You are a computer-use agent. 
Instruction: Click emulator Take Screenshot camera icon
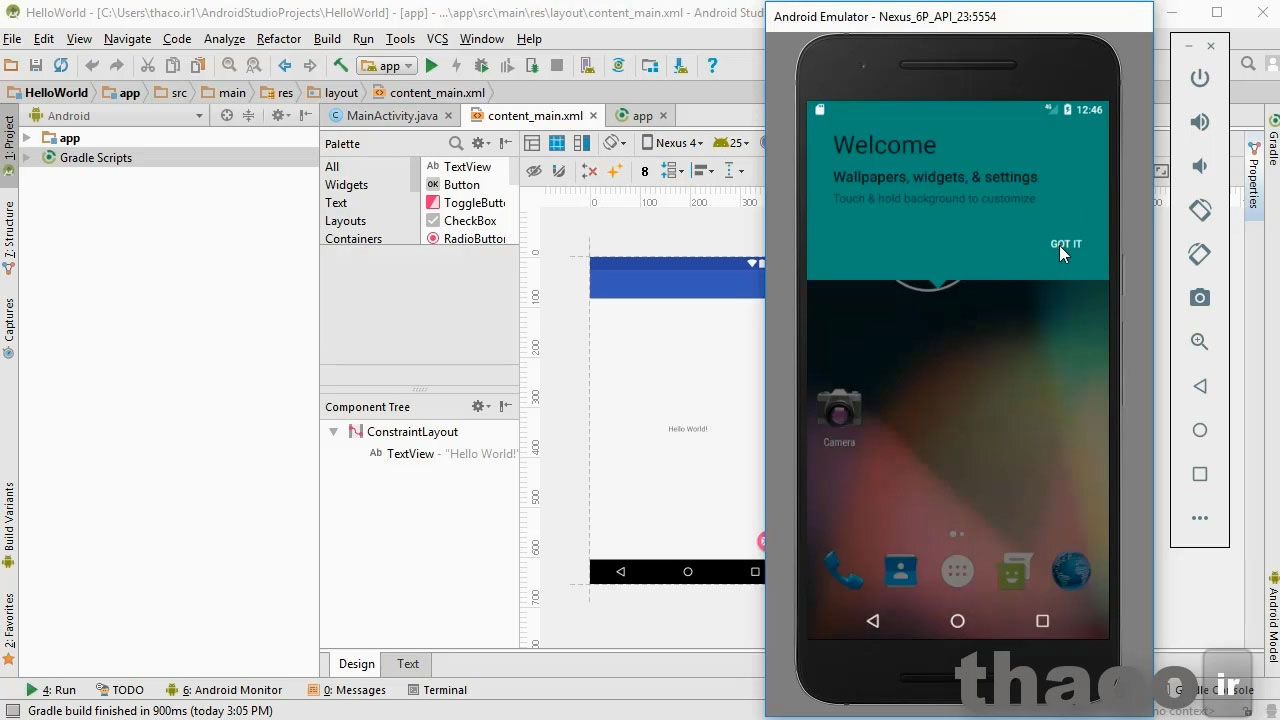coord(1200,298)
